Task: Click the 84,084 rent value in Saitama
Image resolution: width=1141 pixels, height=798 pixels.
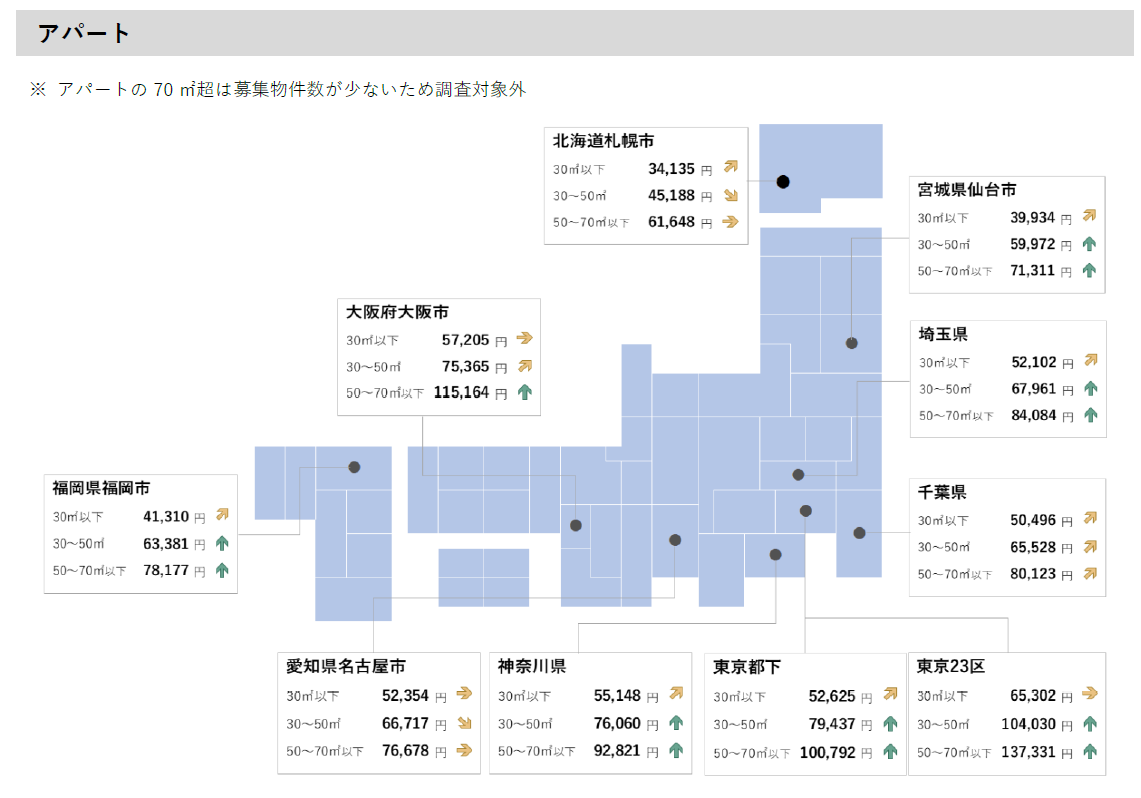Action: tap(1033, 415)
